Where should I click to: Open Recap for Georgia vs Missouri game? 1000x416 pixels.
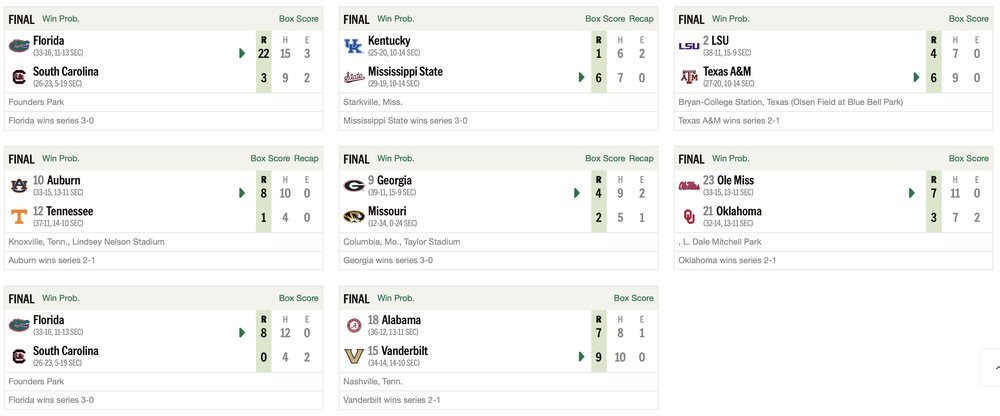[641, 158]
